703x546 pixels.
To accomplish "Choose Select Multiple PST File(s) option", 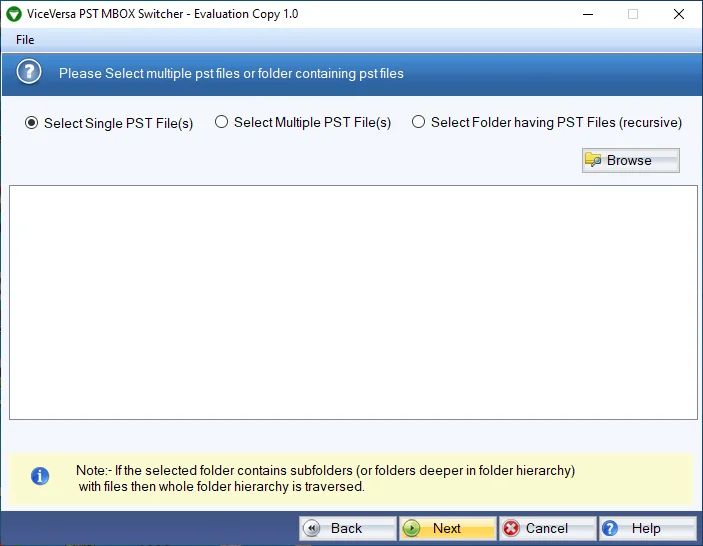I will click(303, 122).
